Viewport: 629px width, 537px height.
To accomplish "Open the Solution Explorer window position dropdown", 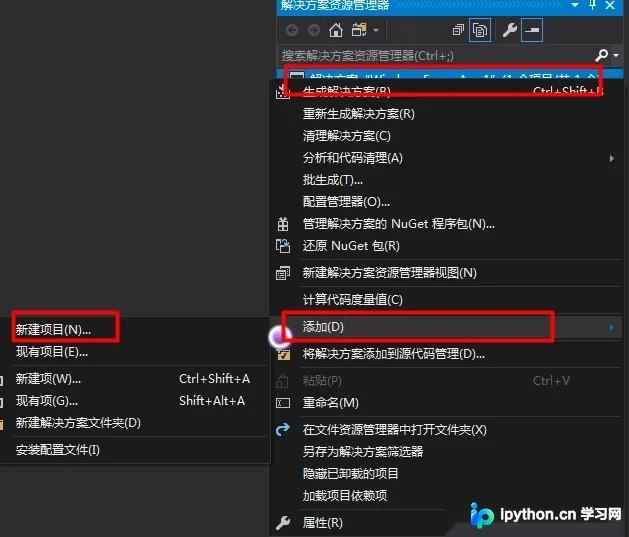I will pyautogui.click(x=575, y=5).
